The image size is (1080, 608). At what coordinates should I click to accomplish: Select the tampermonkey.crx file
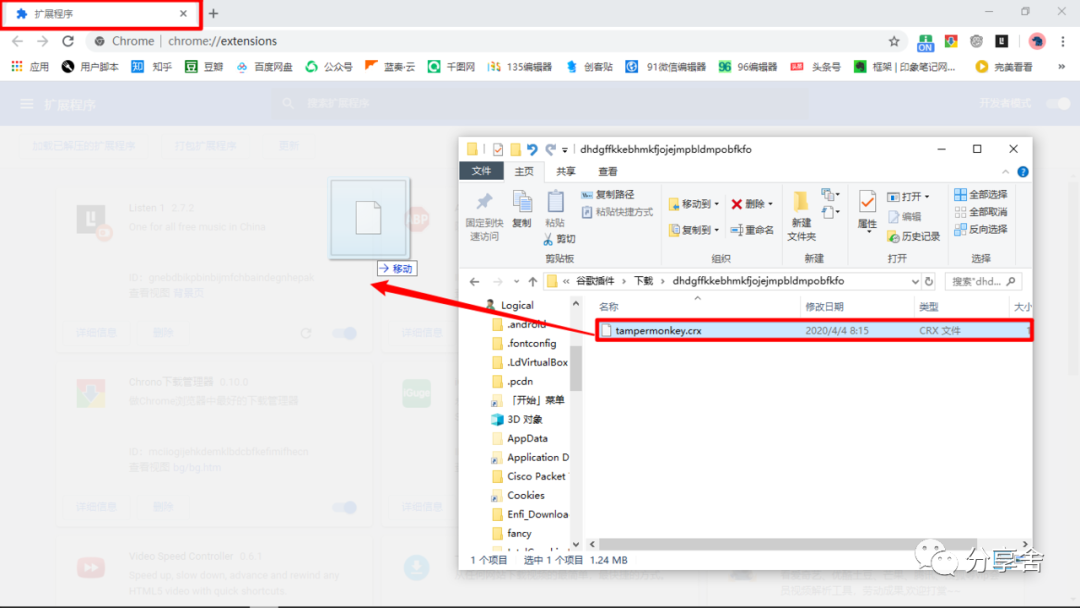pos(814,331)
